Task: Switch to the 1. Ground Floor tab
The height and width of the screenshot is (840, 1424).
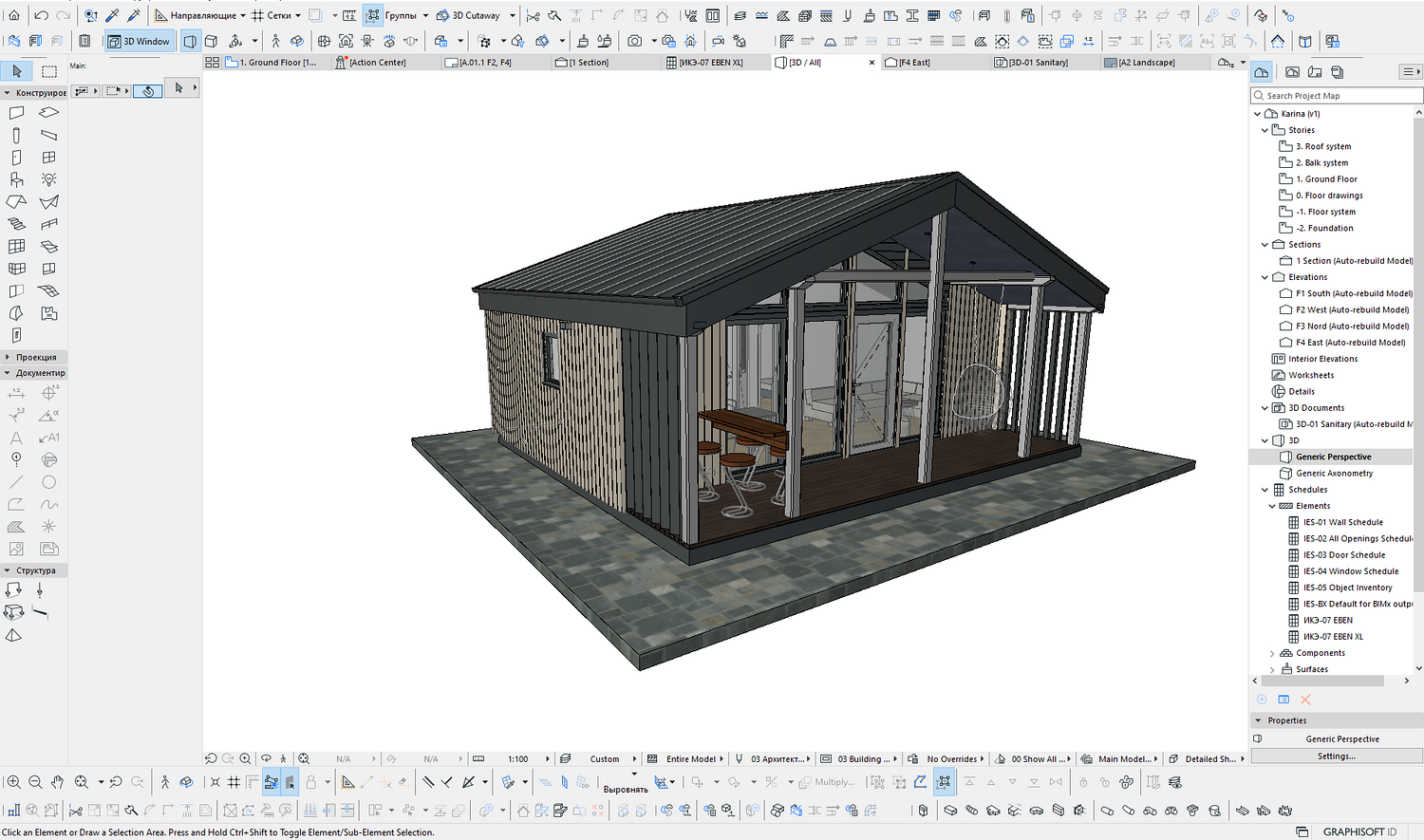Action: tap(276, 62)
